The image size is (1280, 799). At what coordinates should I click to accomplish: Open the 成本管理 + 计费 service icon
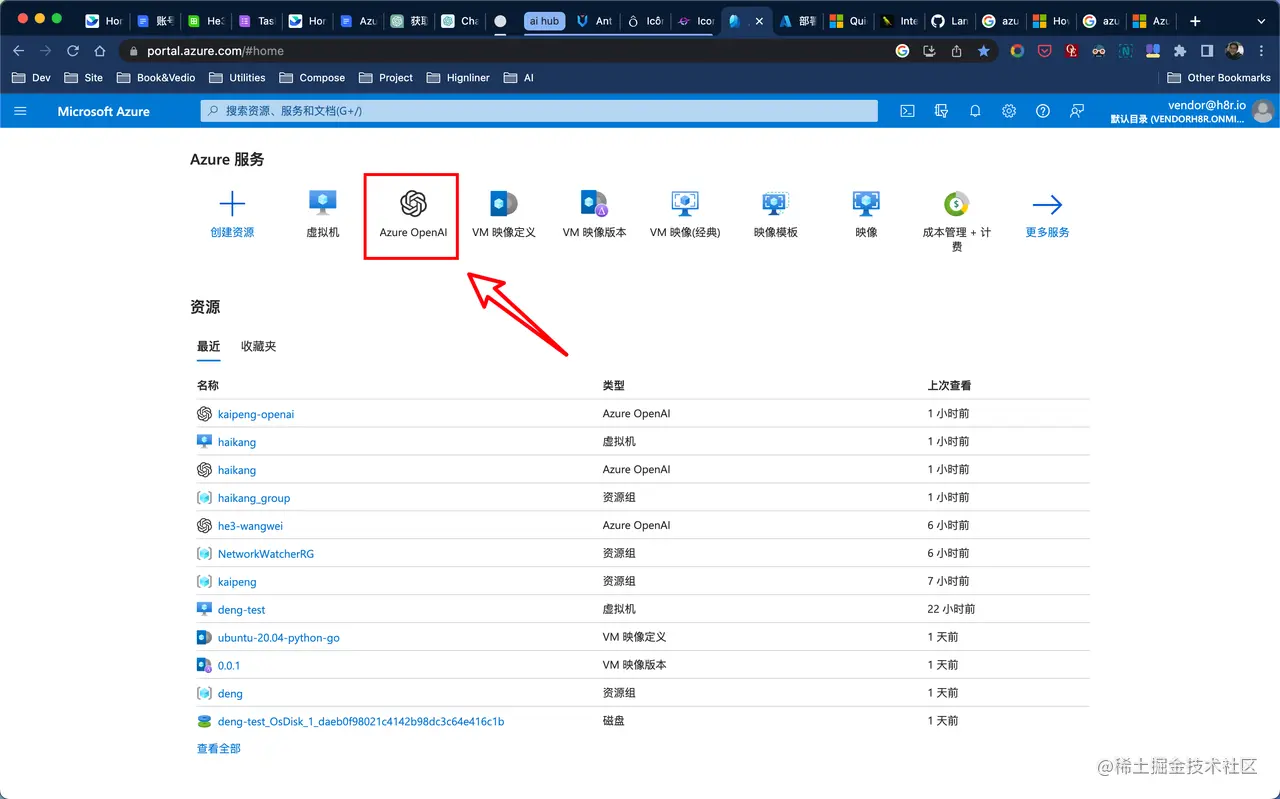click(957, 203)
